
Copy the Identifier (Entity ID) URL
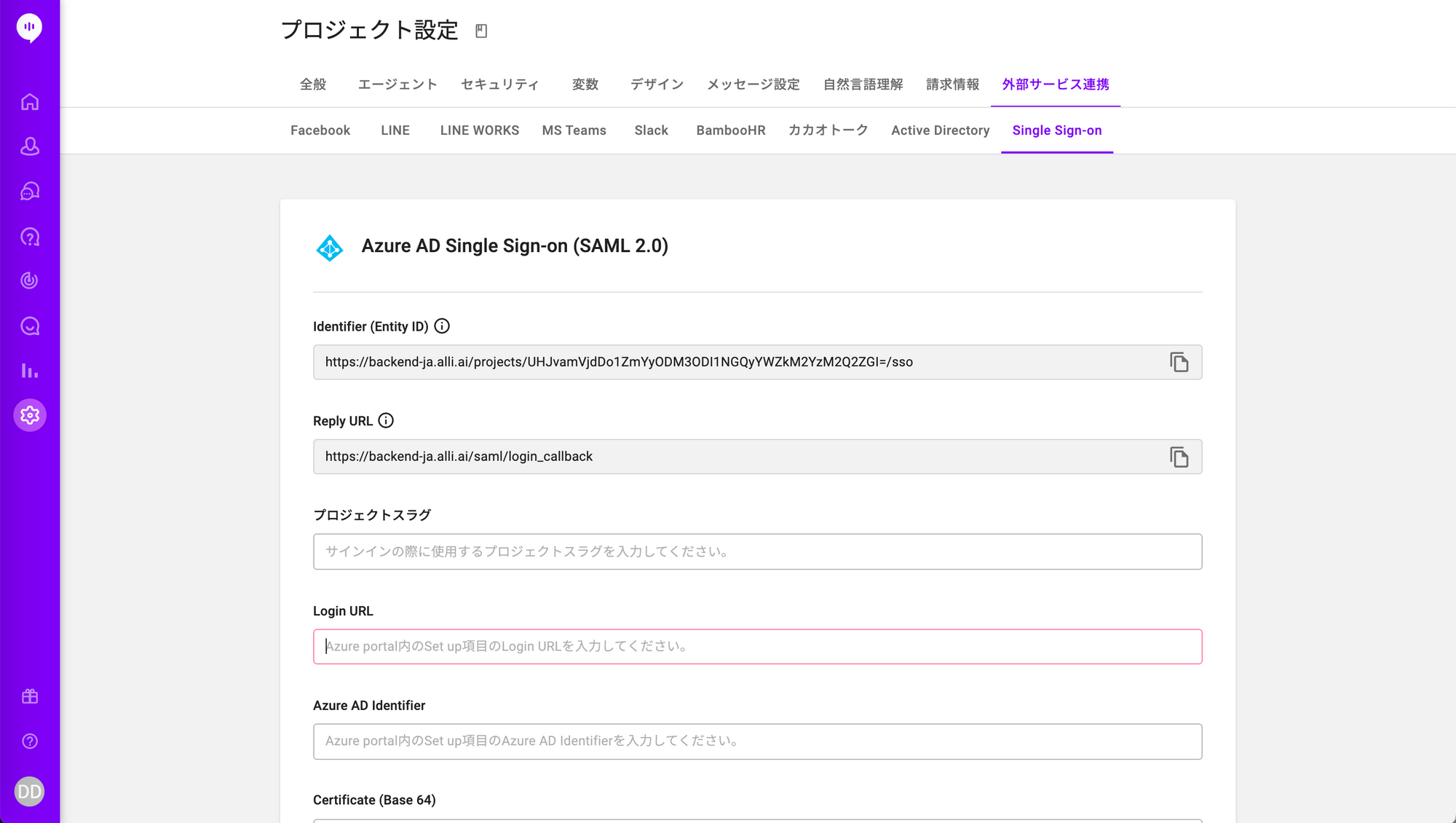pyautogui.click(x=1179, y=362)
